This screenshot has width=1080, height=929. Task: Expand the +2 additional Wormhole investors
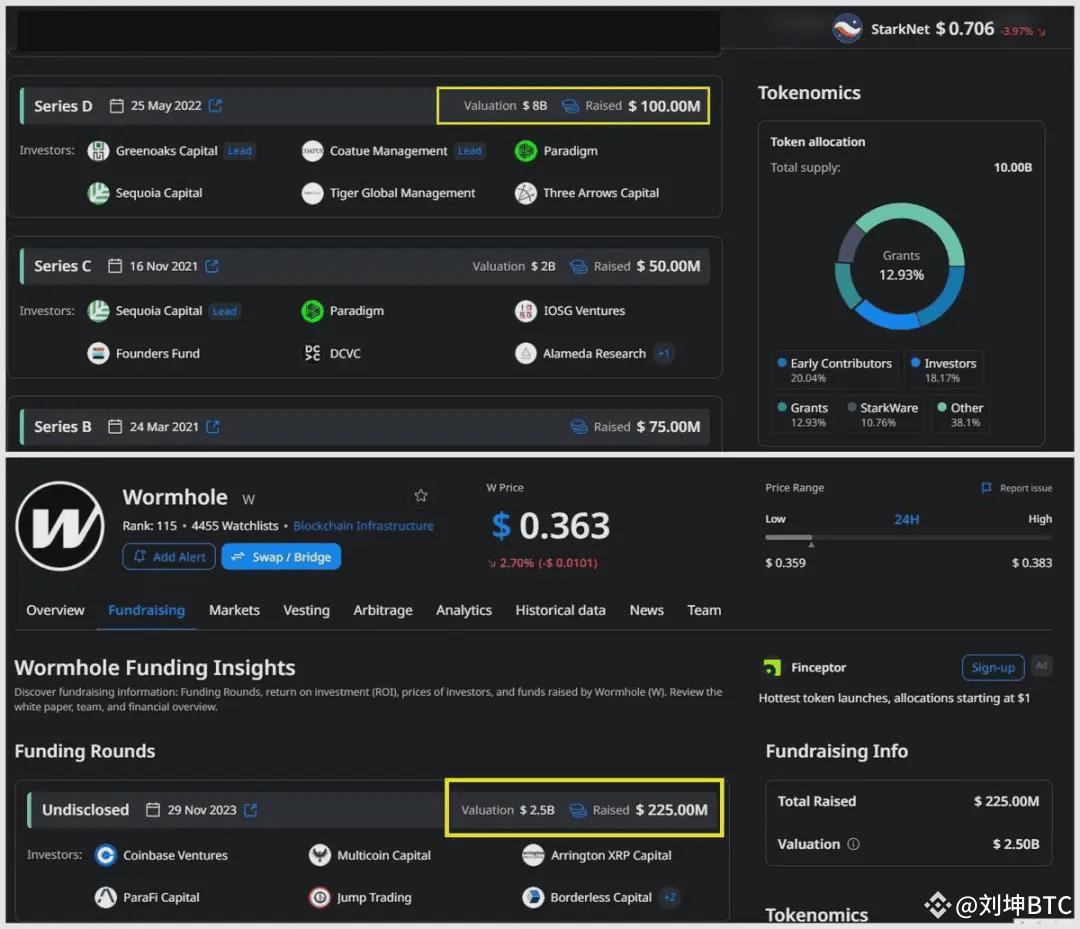[669, 897]
